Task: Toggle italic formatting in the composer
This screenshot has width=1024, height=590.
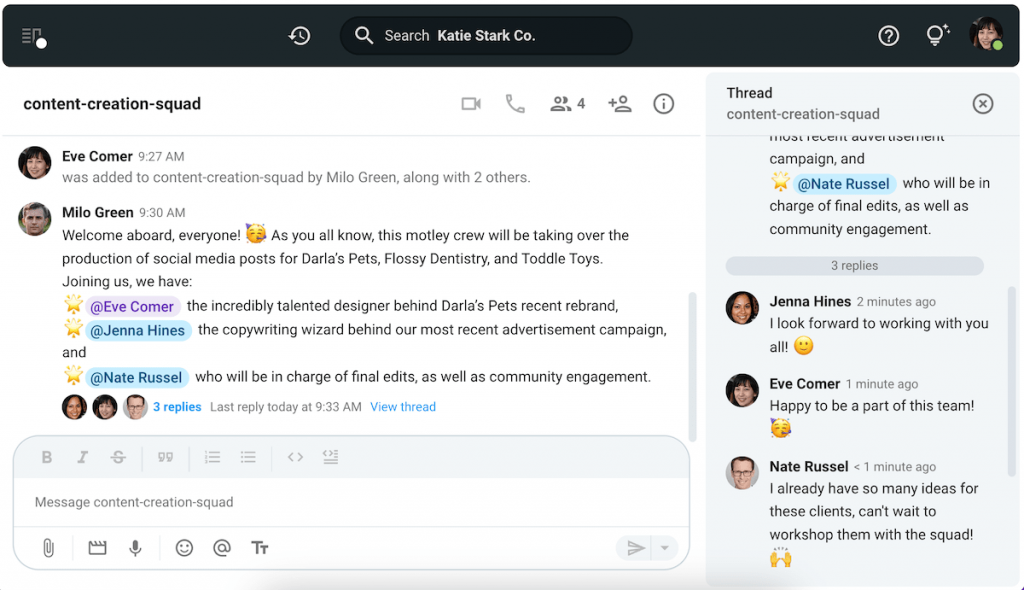Action: (82, 457)
